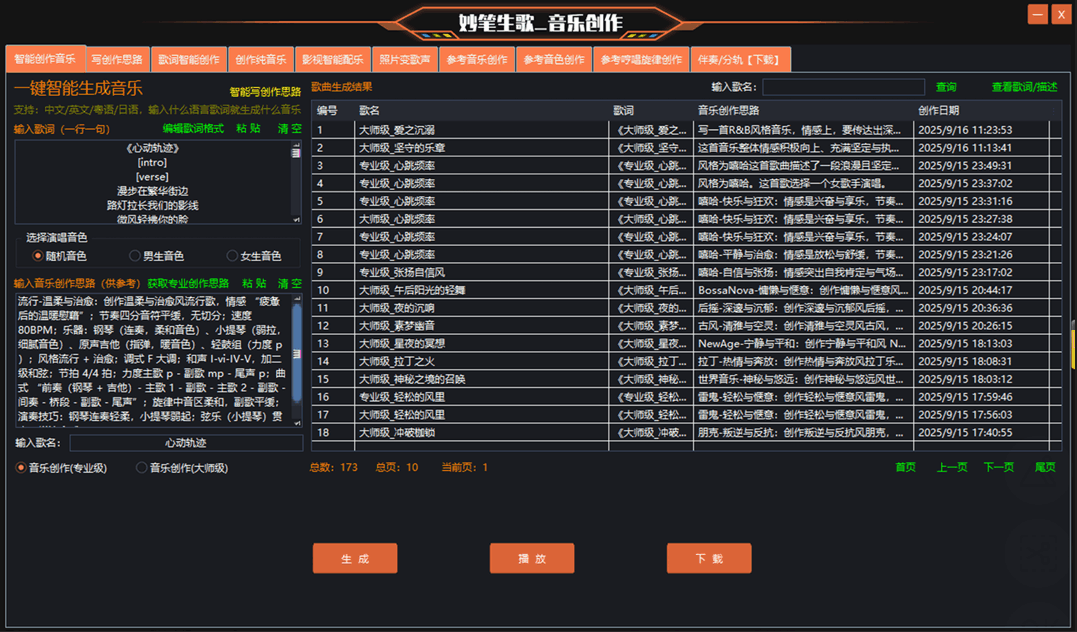Click 获取专业创作思路 link
The height and width of the screenshot is (632, 1077).
pos(188,284)
